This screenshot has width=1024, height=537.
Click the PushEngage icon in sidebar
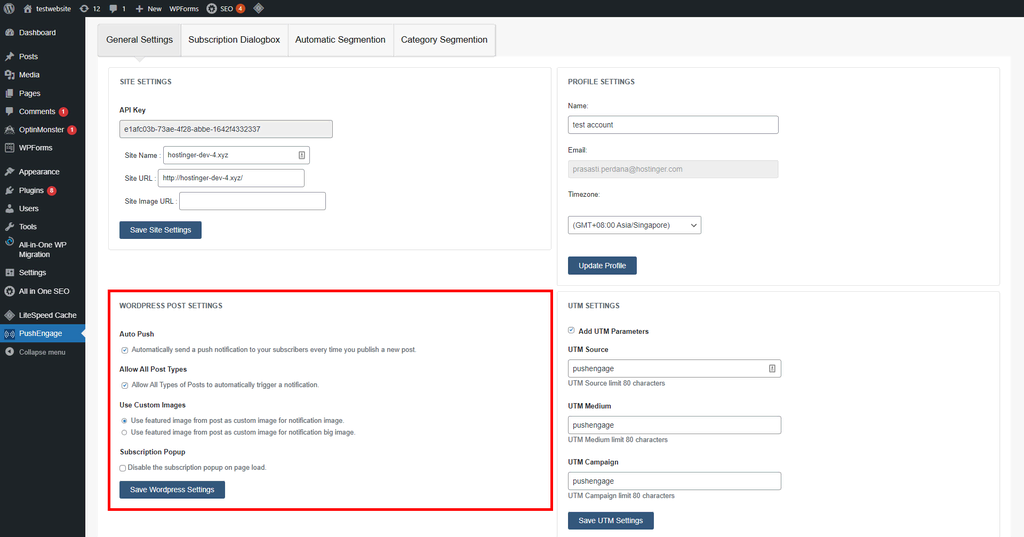[x=9, y=334]
